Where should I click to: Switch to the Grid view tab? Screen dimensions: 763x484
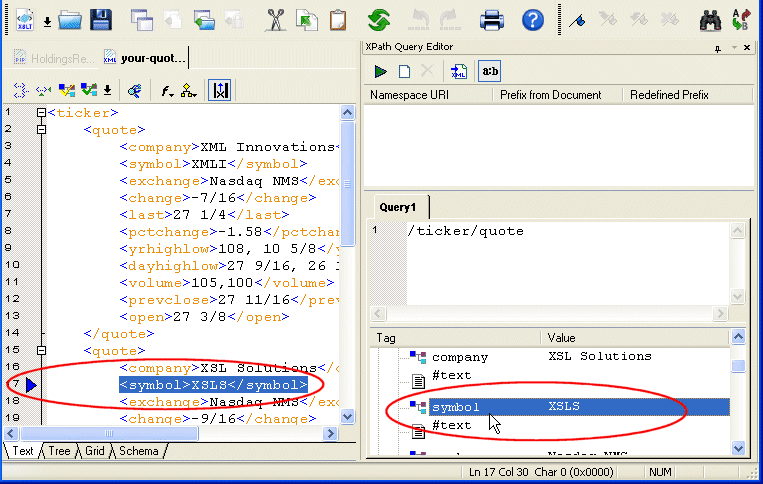(94, 451)
